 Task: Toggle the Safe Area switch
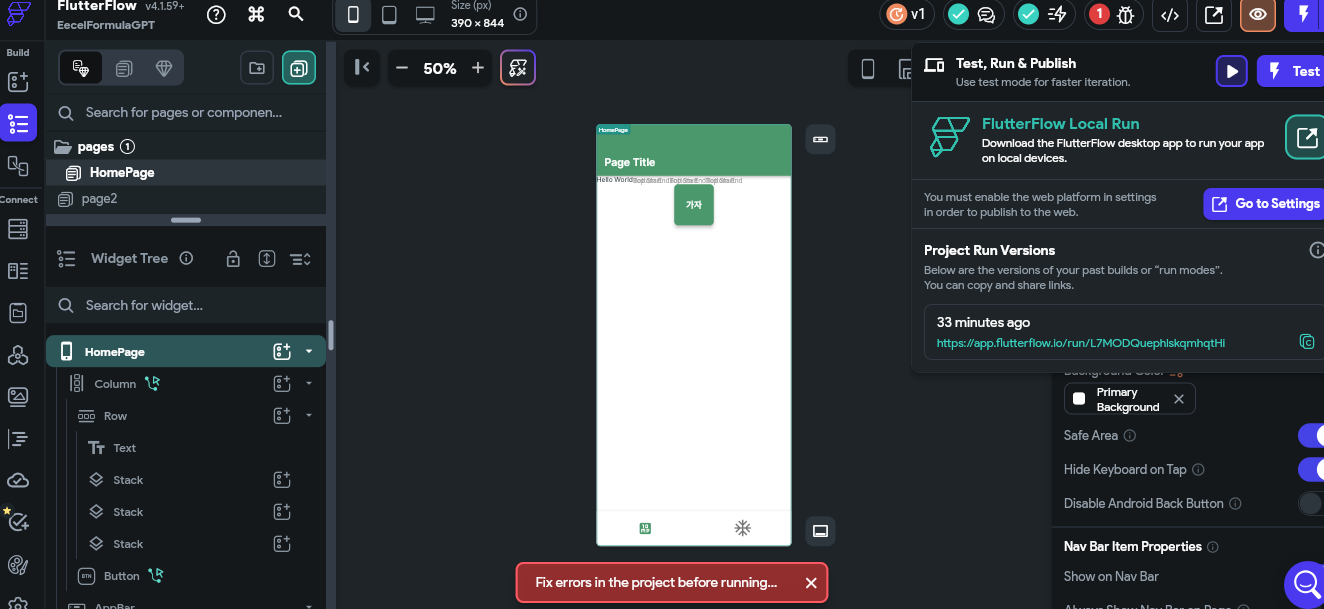[x=1311, y=435]
